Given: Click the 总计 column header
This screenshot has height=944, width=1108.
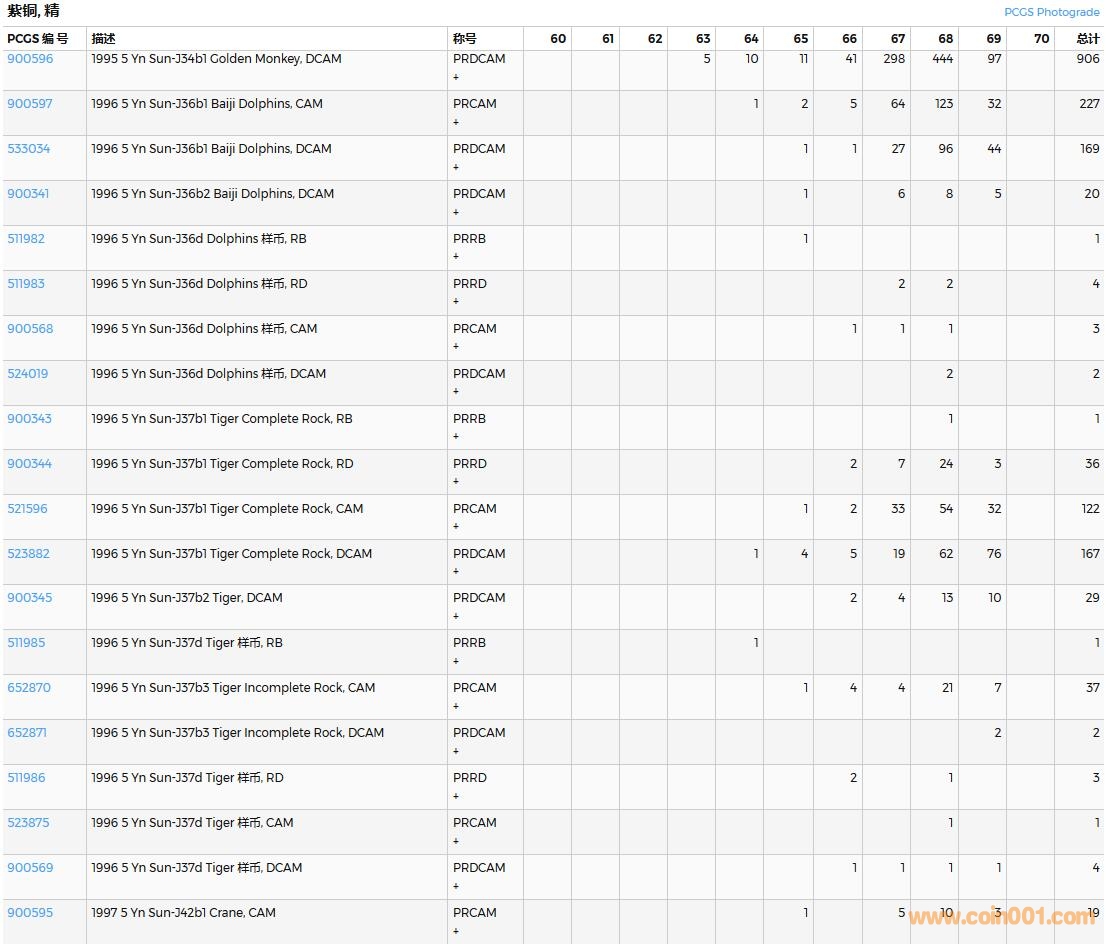Looking at the screenshot, I should [1087, 39].
